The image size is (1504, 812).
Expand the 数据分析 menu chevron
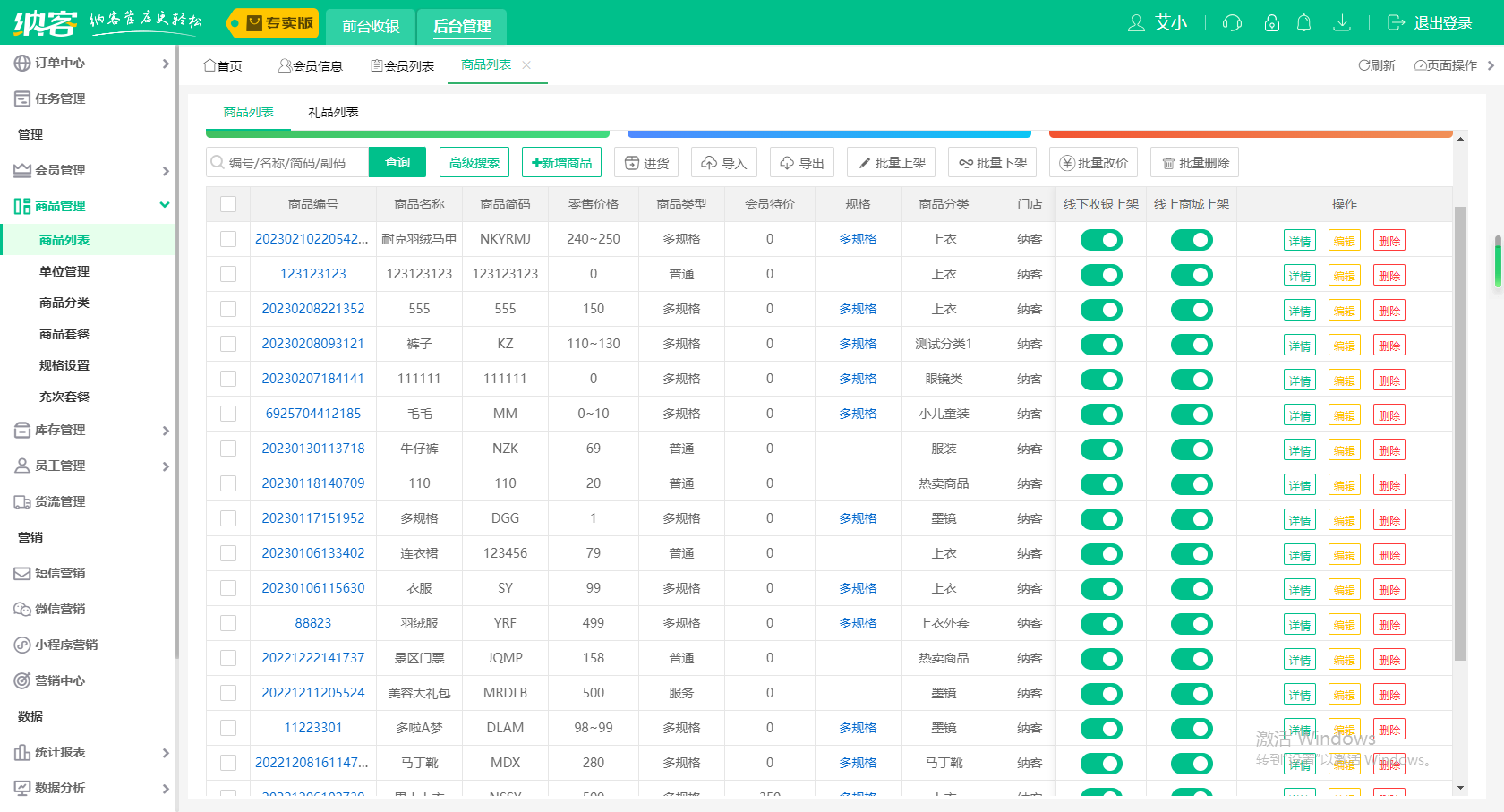click(x=165, y=789)
